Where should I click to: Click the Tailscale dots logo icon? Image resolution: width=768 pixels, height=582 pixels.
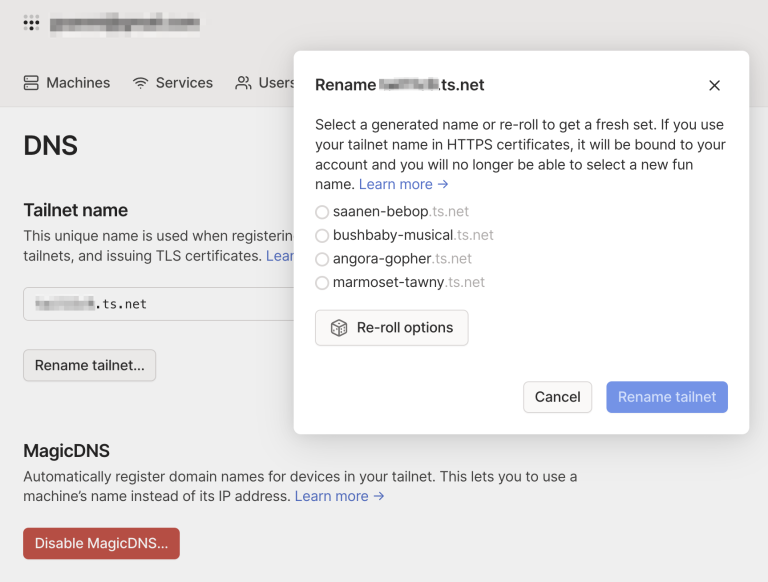pos(31,23)
